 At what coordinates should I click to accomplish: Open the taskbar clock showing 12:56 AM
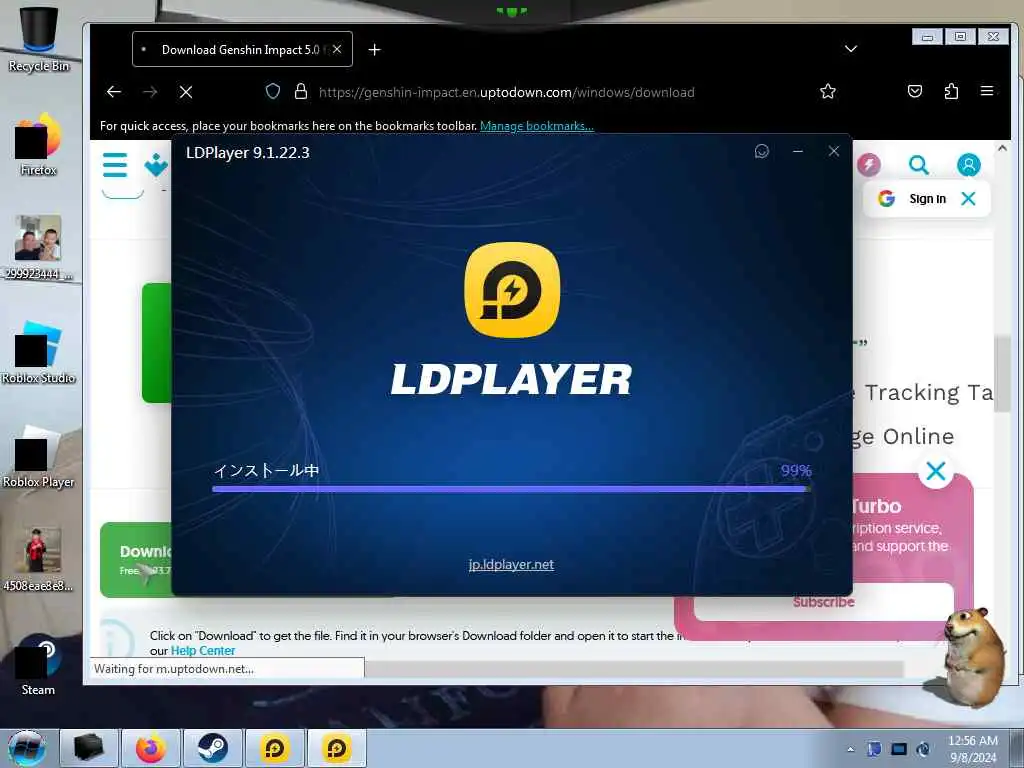973,748
